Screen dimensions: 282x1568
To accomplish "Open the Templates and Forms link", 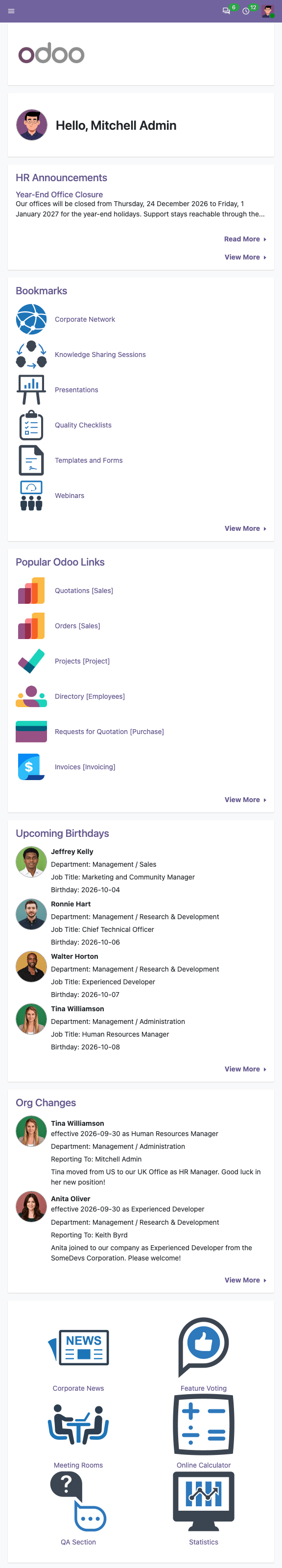I will pyautogui.click(x=88, y=461).
